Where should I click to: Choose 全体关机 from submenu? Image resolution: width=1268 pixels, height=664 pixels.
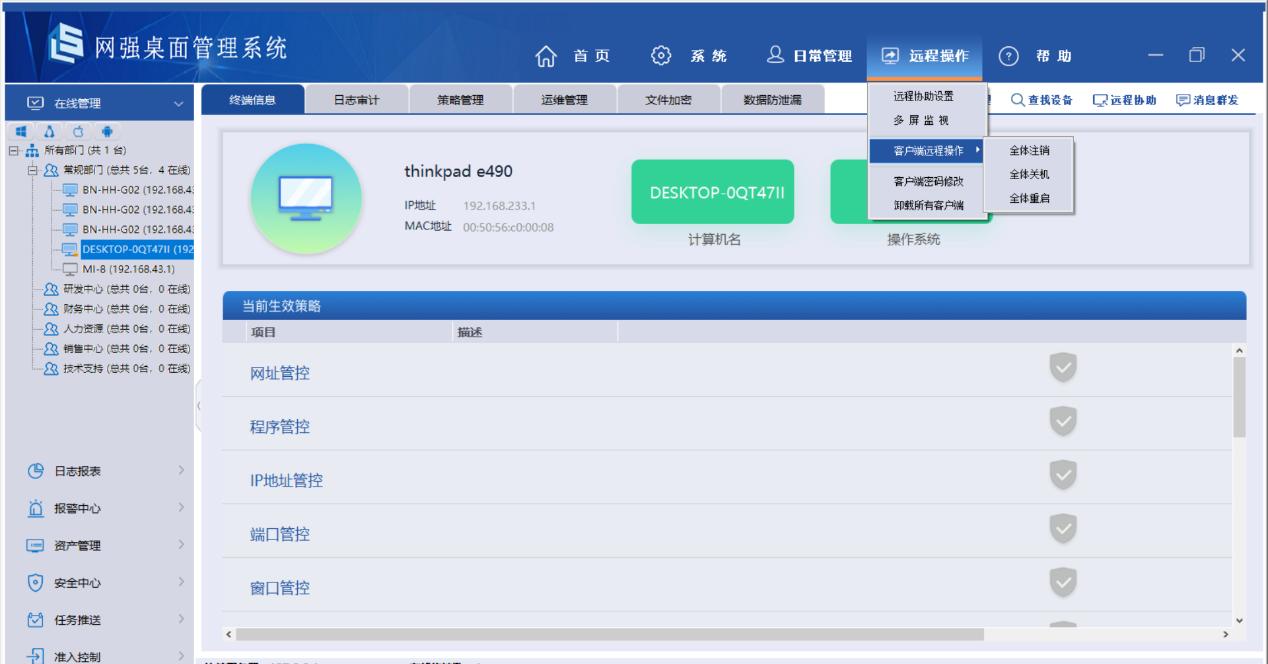[1029, 174]
